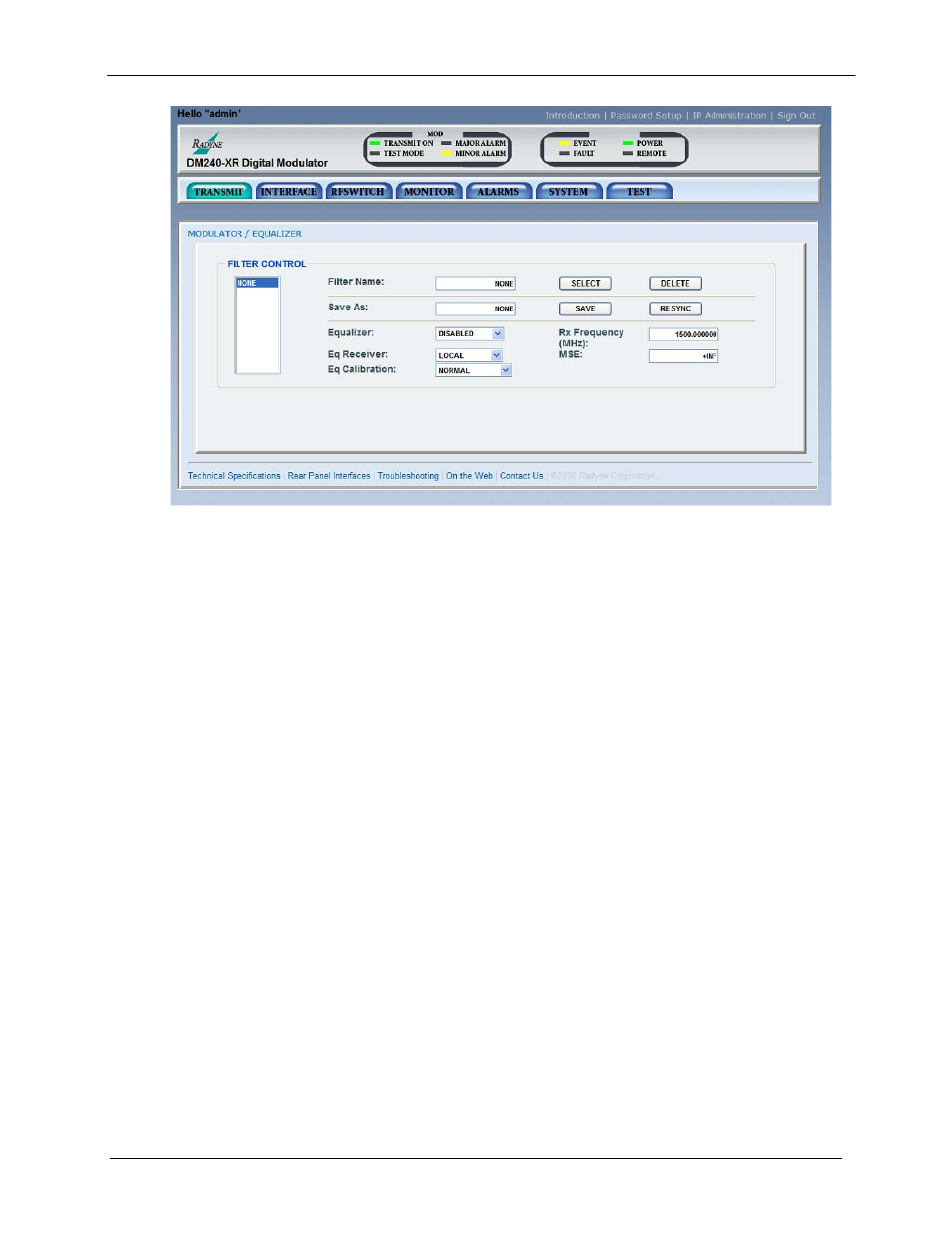Open the ALARMS tab
Image resolution: width=952 pixels, height=1233 pixels.
[498, 192]
